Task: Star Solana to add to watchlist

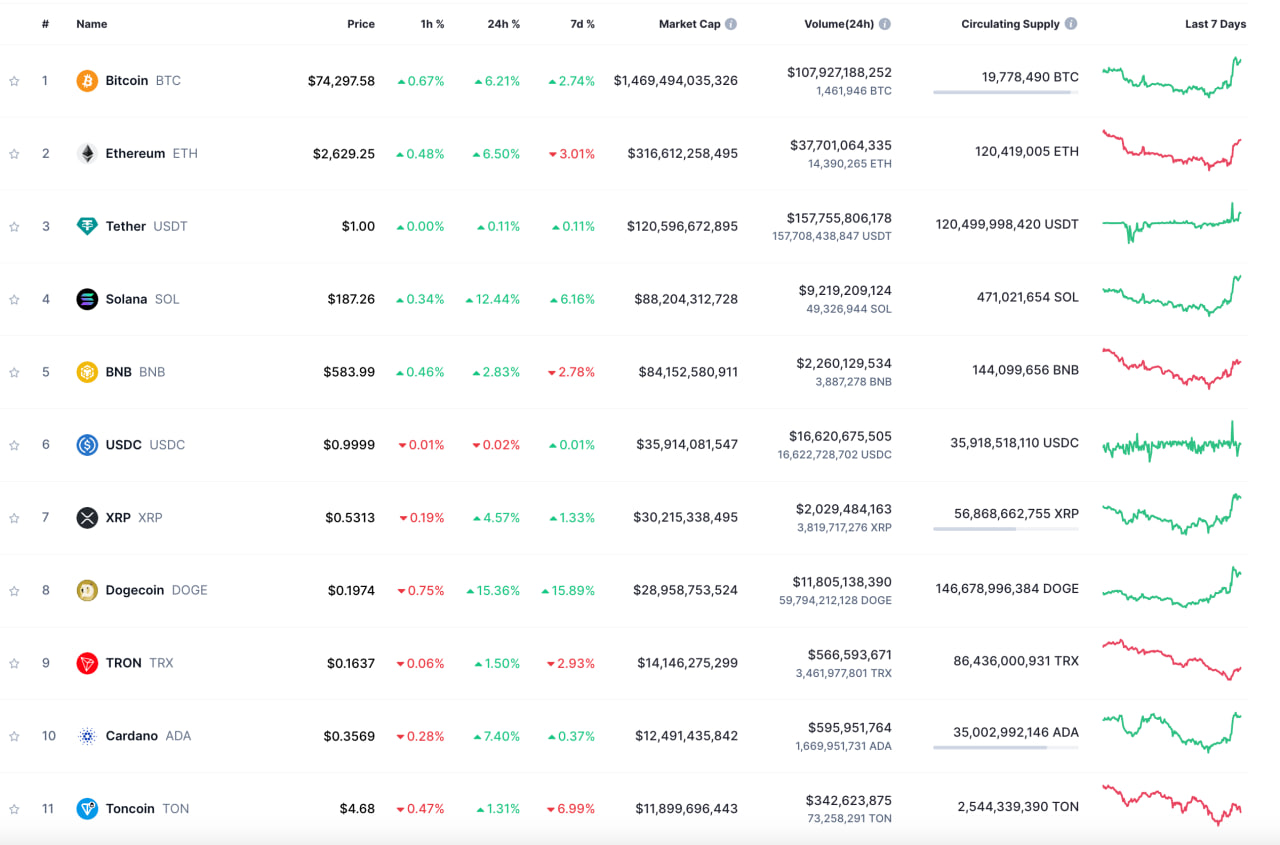Action: (x=14, y=300)
